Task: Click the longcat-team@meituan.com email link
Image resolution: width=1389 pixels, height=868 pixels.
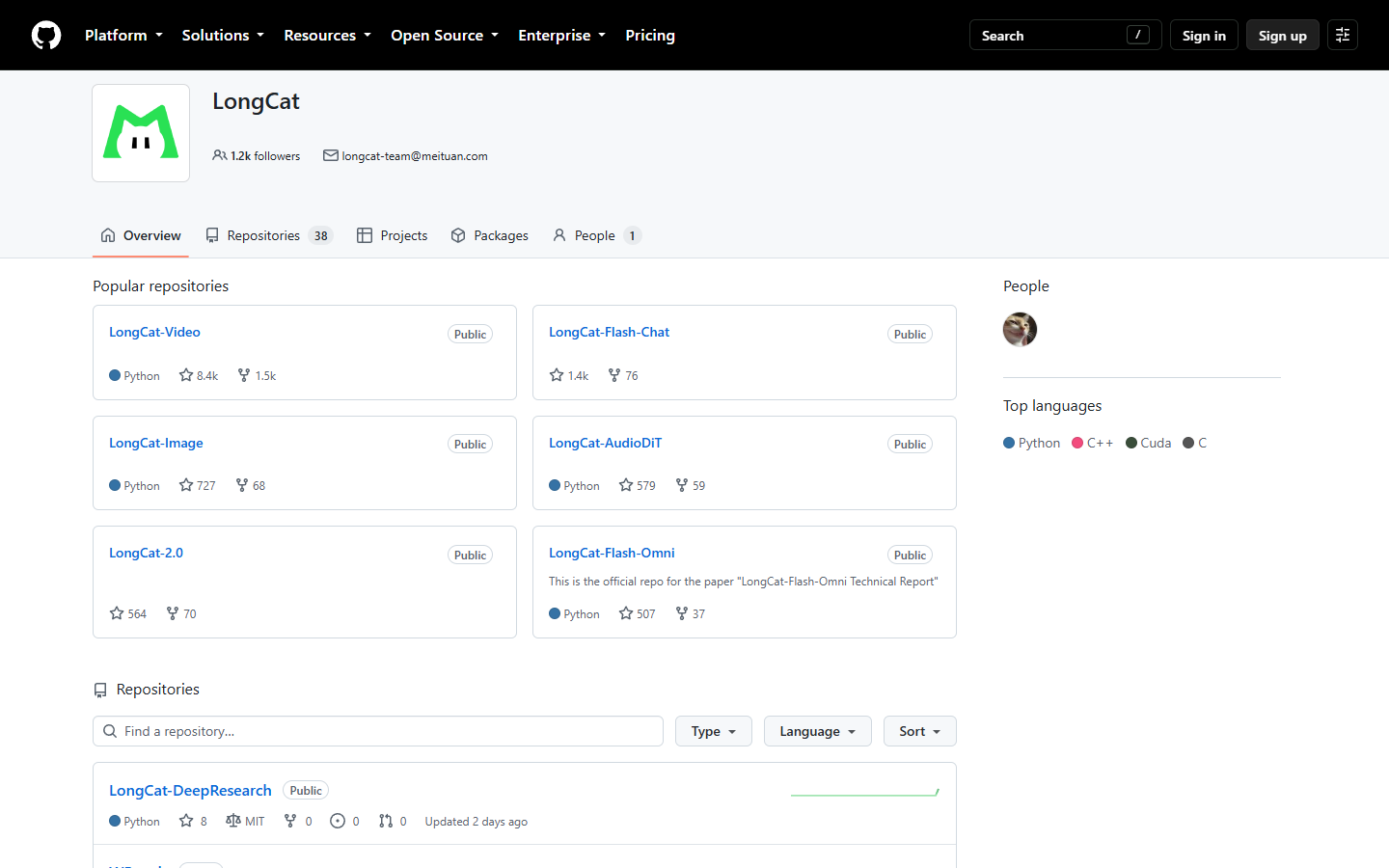Action: pos(415,155)
